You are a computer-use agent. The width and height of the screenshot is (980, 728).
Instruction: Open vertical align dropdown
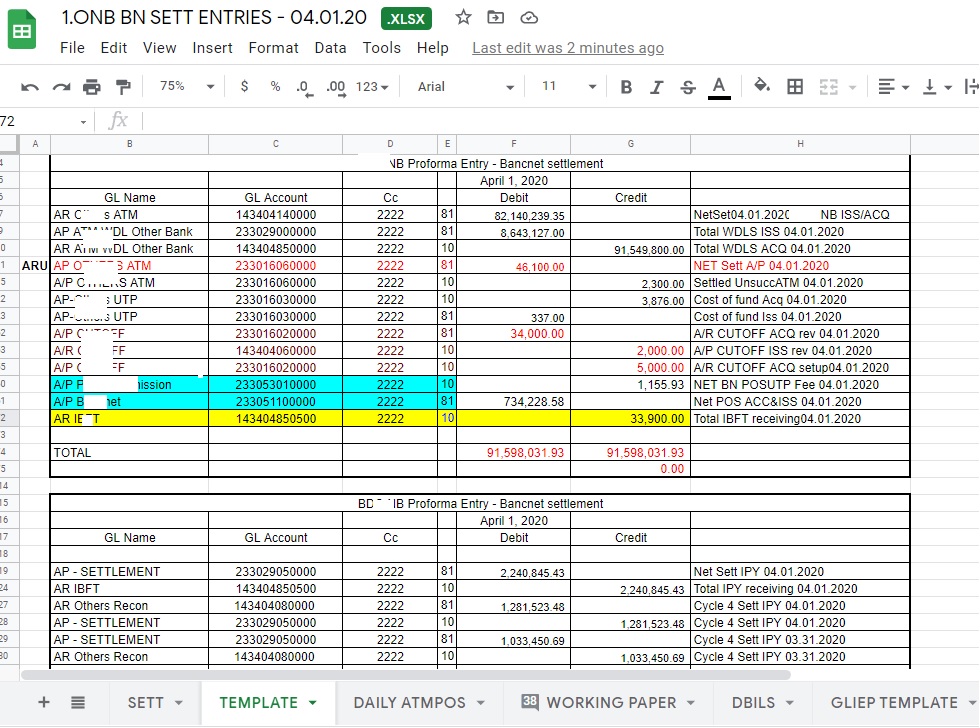pos(938,87)
